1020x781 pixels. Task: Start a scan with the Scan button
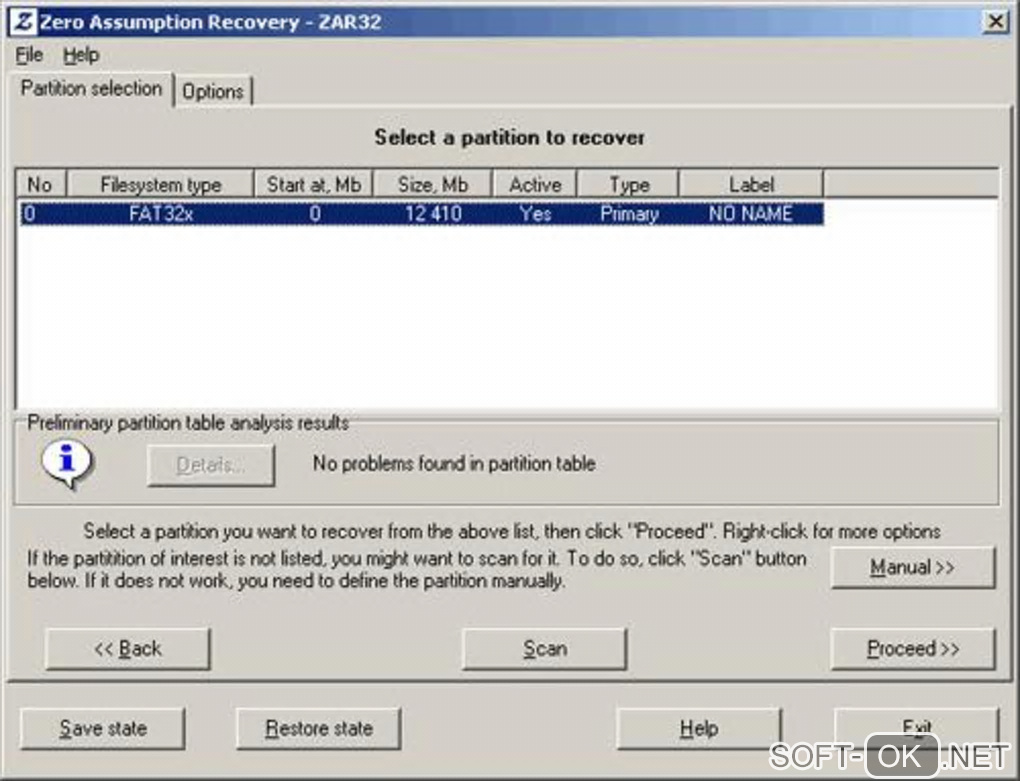[544, 649]
